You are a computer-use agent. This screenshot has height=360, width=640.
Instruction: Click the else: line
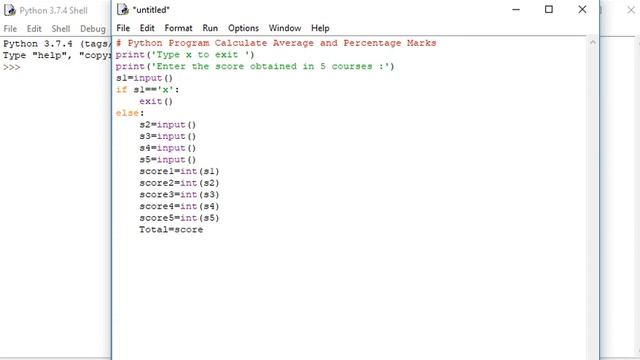coord(130,113)
